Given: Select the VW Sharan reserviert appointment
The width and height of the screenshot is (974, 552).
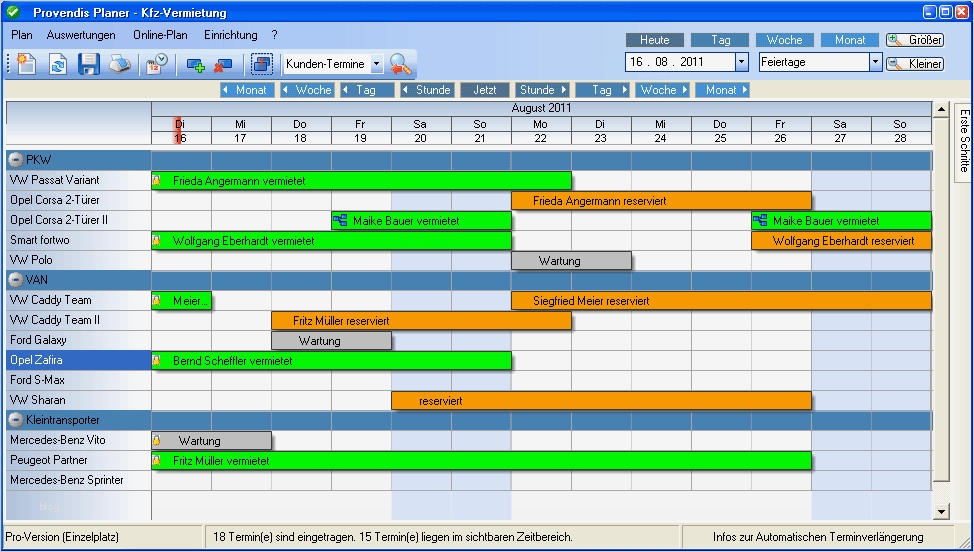Looking at the screenshot, I should click(601, 400).
